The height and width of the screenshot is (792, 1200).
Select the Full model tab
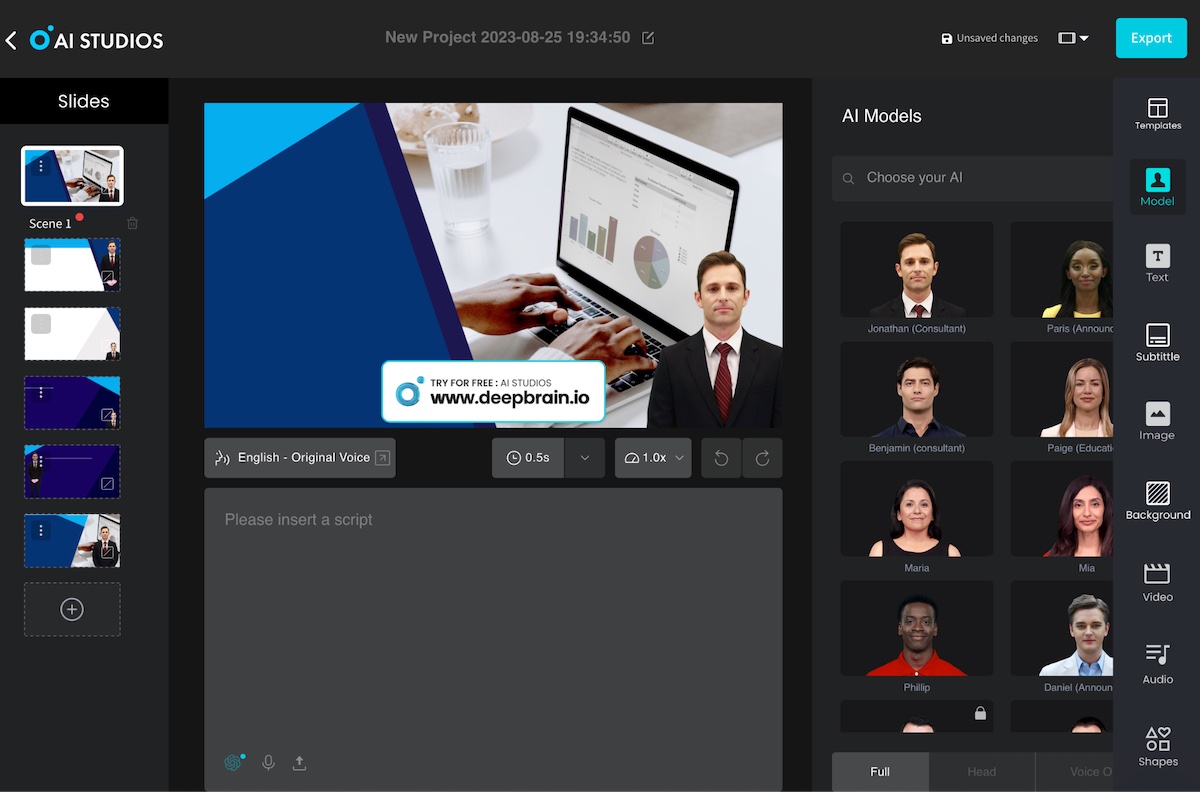pos(880,772)
